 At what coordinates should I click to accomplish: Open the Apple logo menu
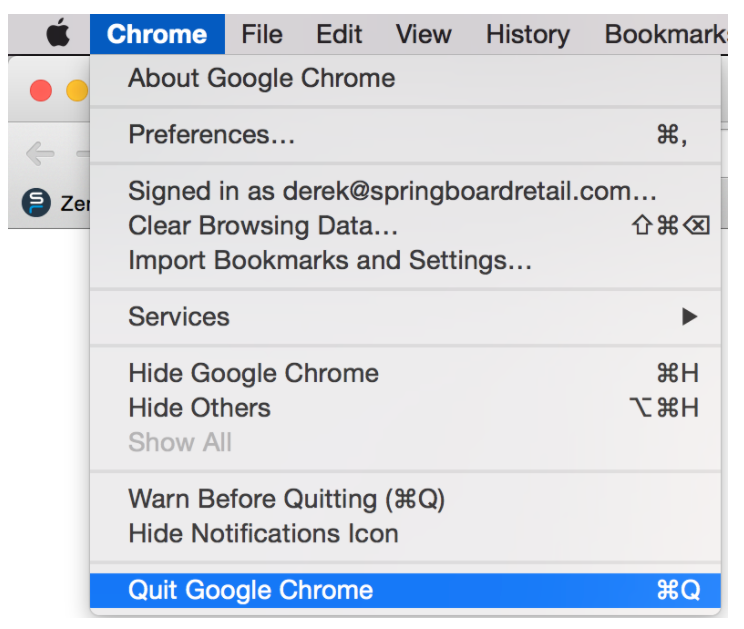pos(58,35)
